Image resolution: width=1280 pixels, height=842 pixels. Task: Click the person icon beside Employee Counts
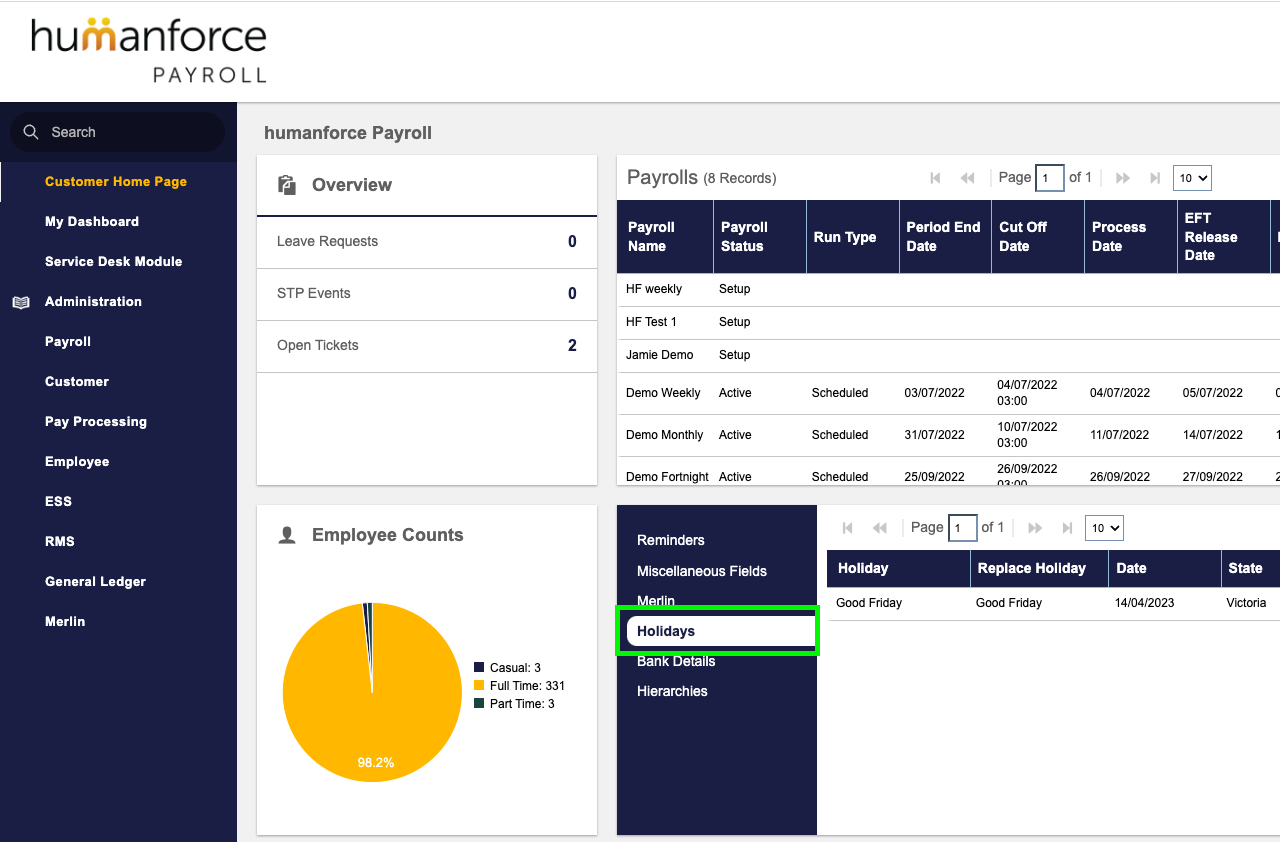287,534
